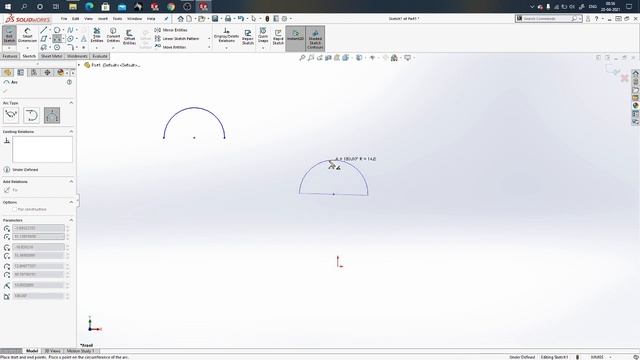
Task: Click the Quick Snaps tool
Action: pyautogui.click(x=263, y=35)
